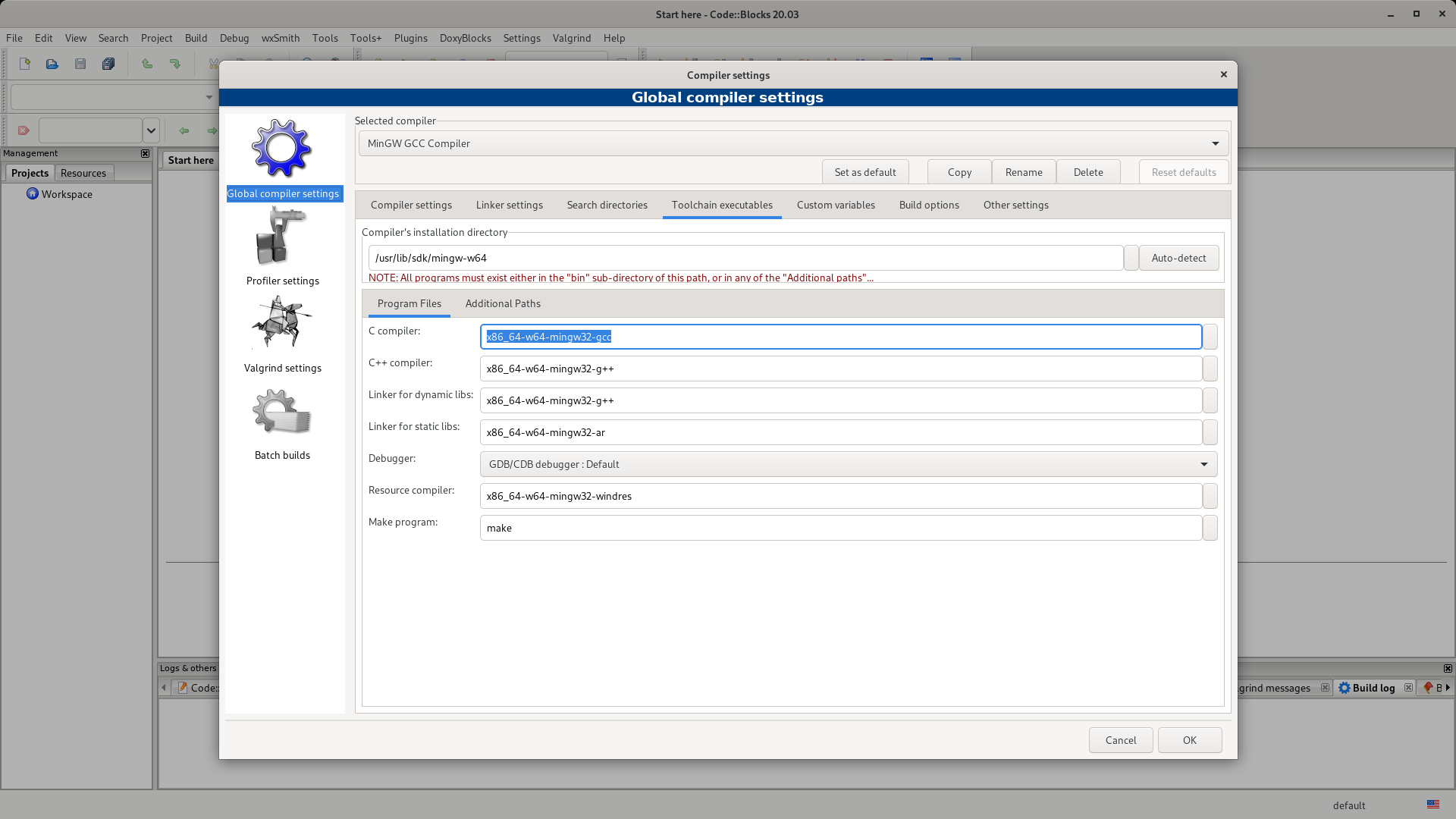Click the red clear-bookmark tag icon

coord(24,130)
